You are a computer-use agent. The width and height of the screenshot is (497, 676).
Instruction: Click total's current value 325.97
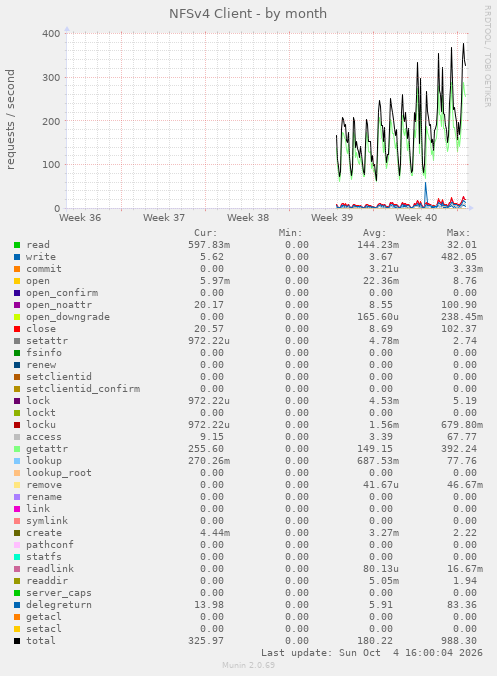206,641
